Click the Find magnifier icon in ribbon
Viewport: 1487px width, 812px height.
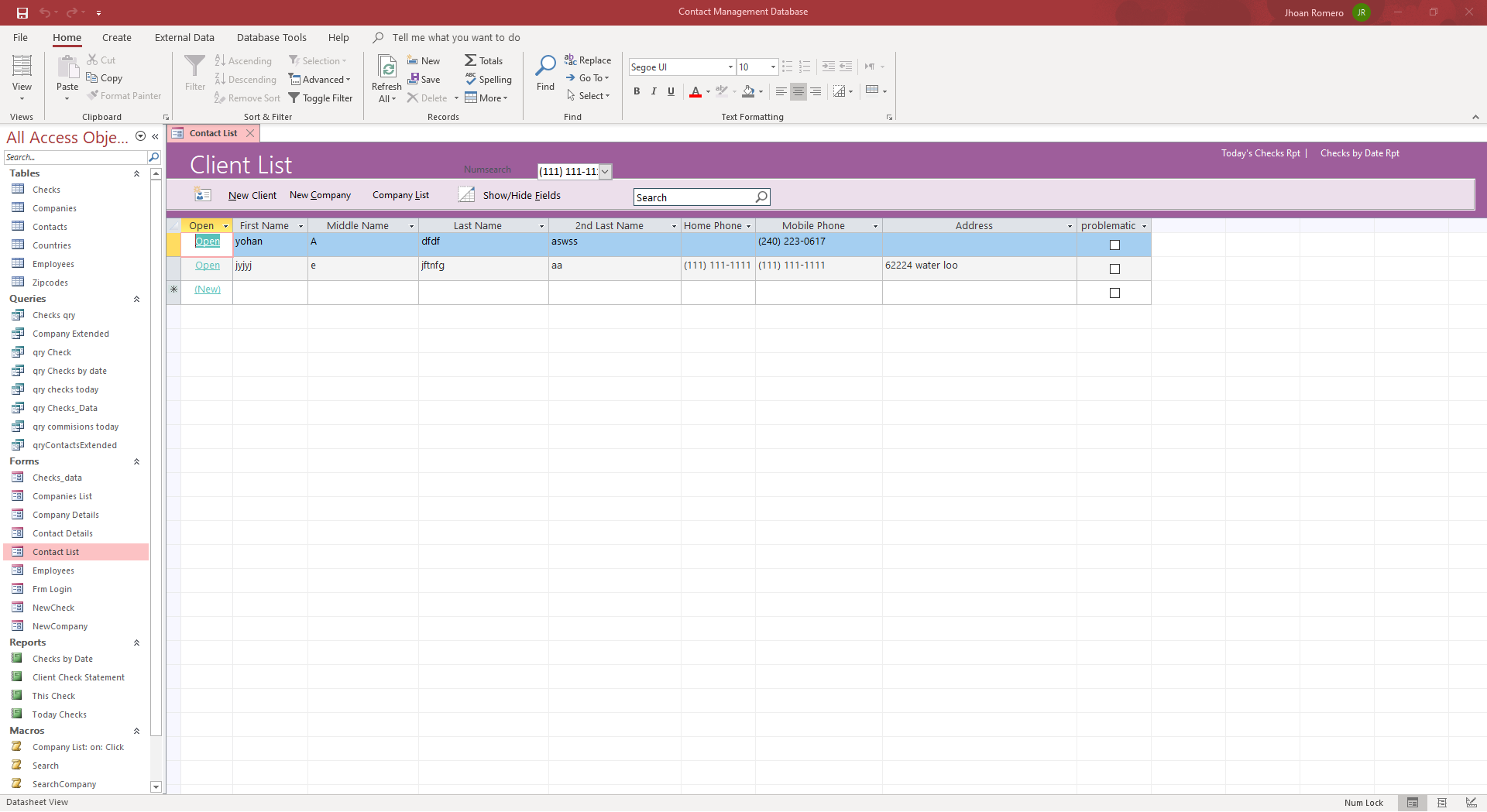click(545, 67)
